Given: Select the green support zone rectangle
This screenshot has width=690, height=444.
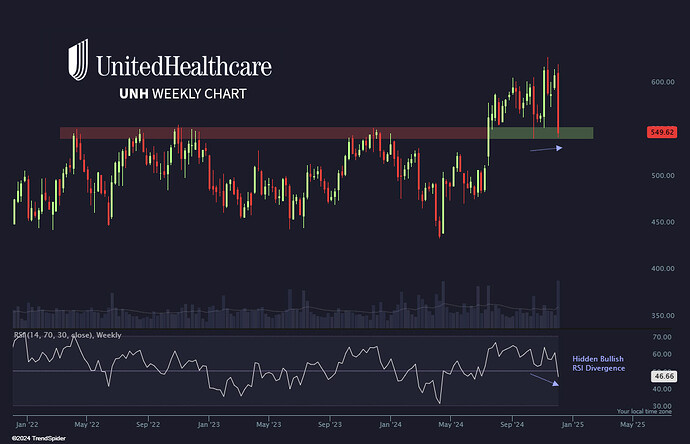Looking at the screenshot, I should coord(540,133).
